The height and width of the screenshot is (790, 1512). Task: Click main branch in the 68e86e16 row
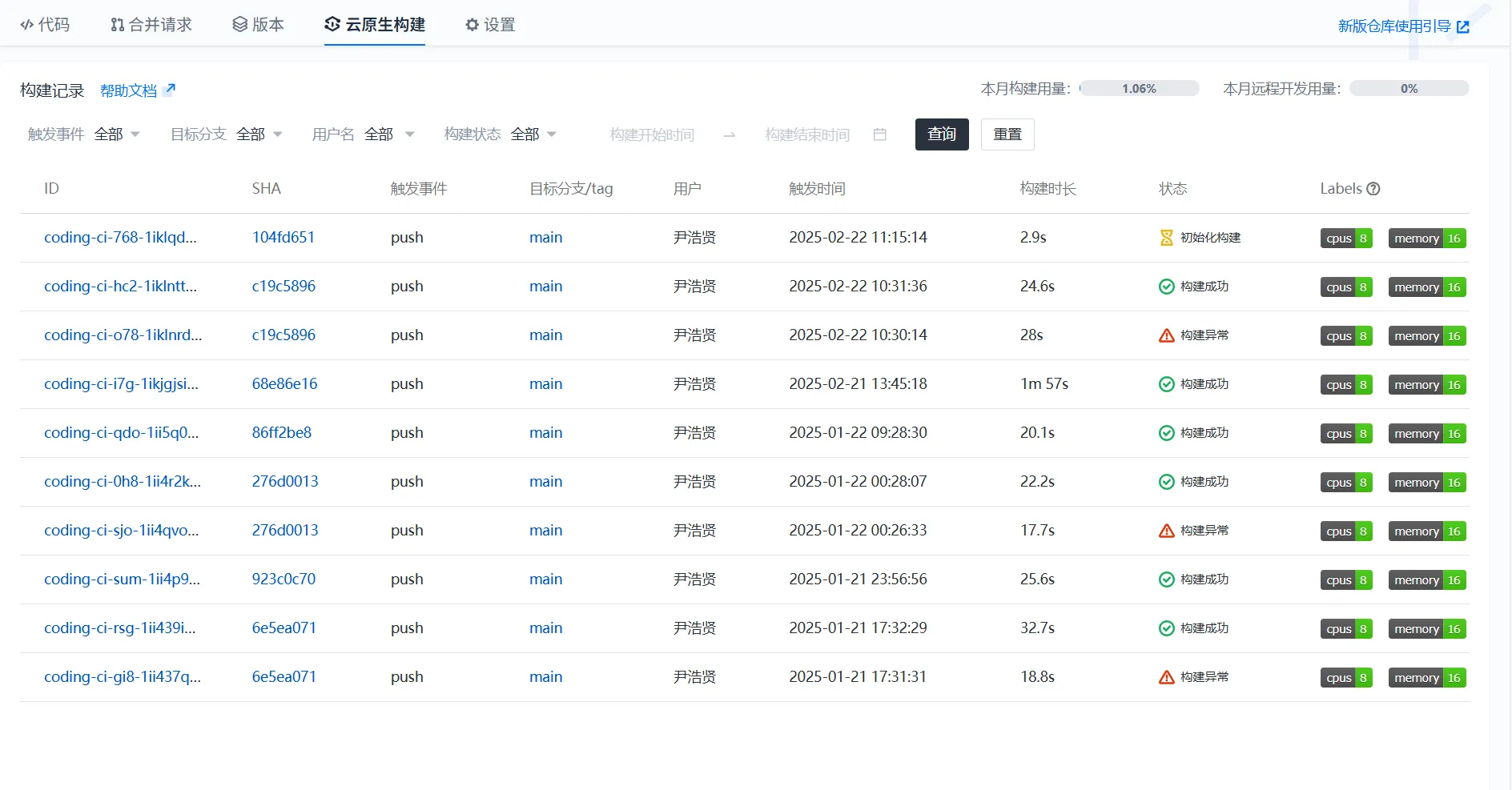click(545, 384)
